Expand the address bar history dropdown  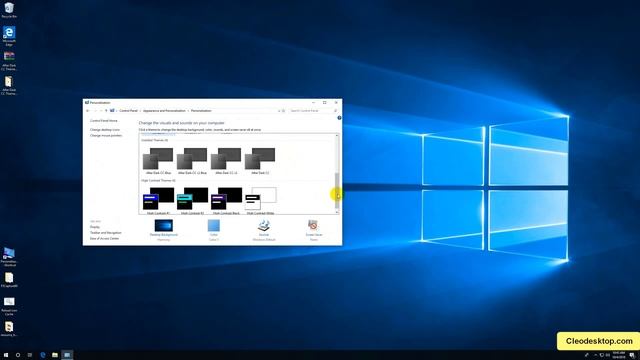coord(279,111)
